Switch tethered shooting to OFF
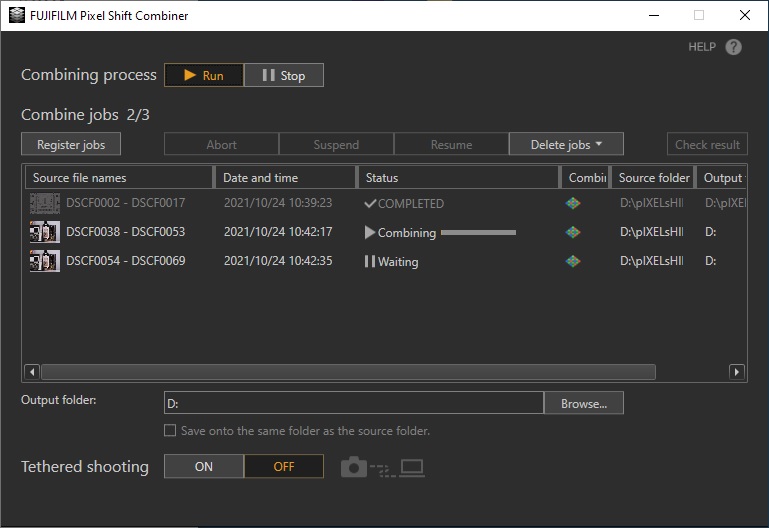The height and width of the screenshot is (528, 769). tap(284, 466)
